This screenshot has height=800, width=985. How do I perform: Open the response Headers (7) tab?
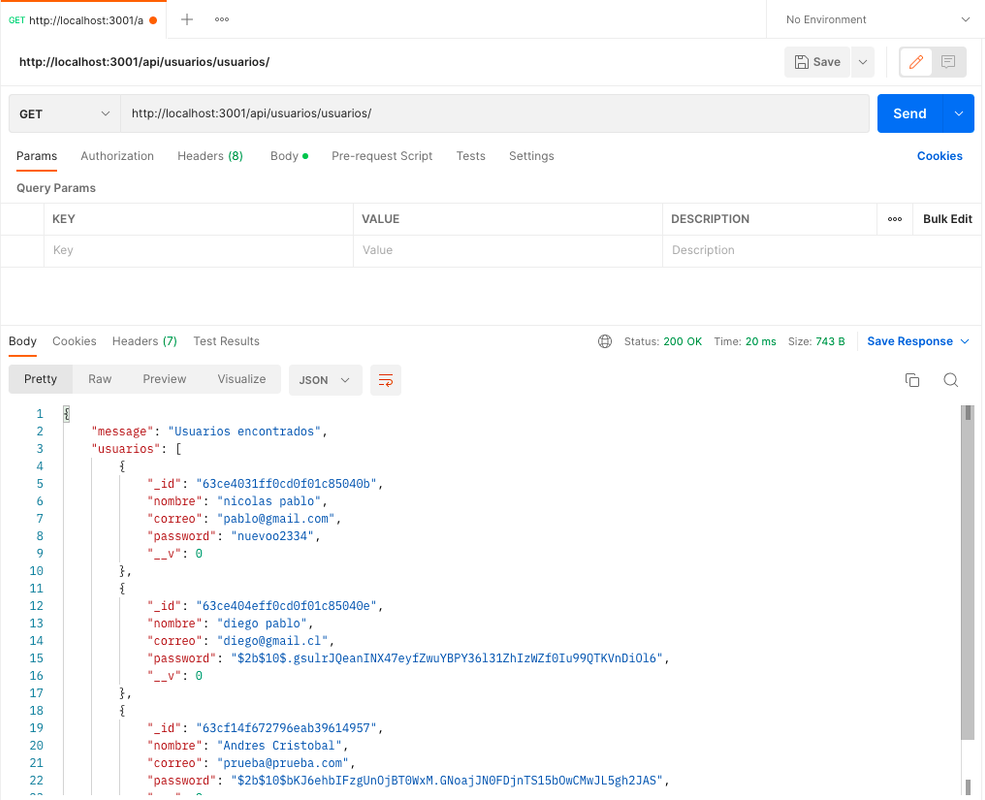144,341
